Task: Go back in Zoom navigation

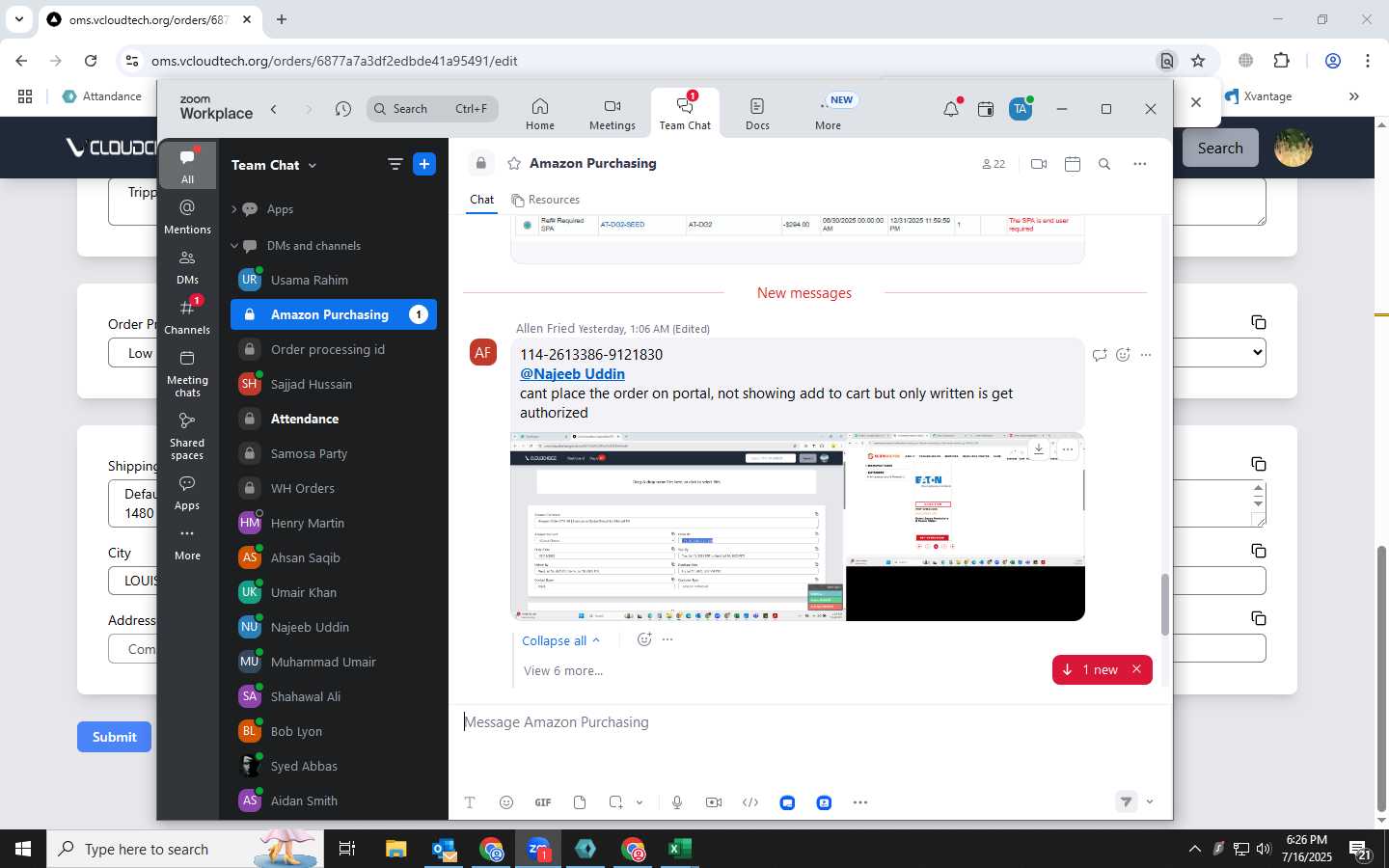Action: point(274,109)
